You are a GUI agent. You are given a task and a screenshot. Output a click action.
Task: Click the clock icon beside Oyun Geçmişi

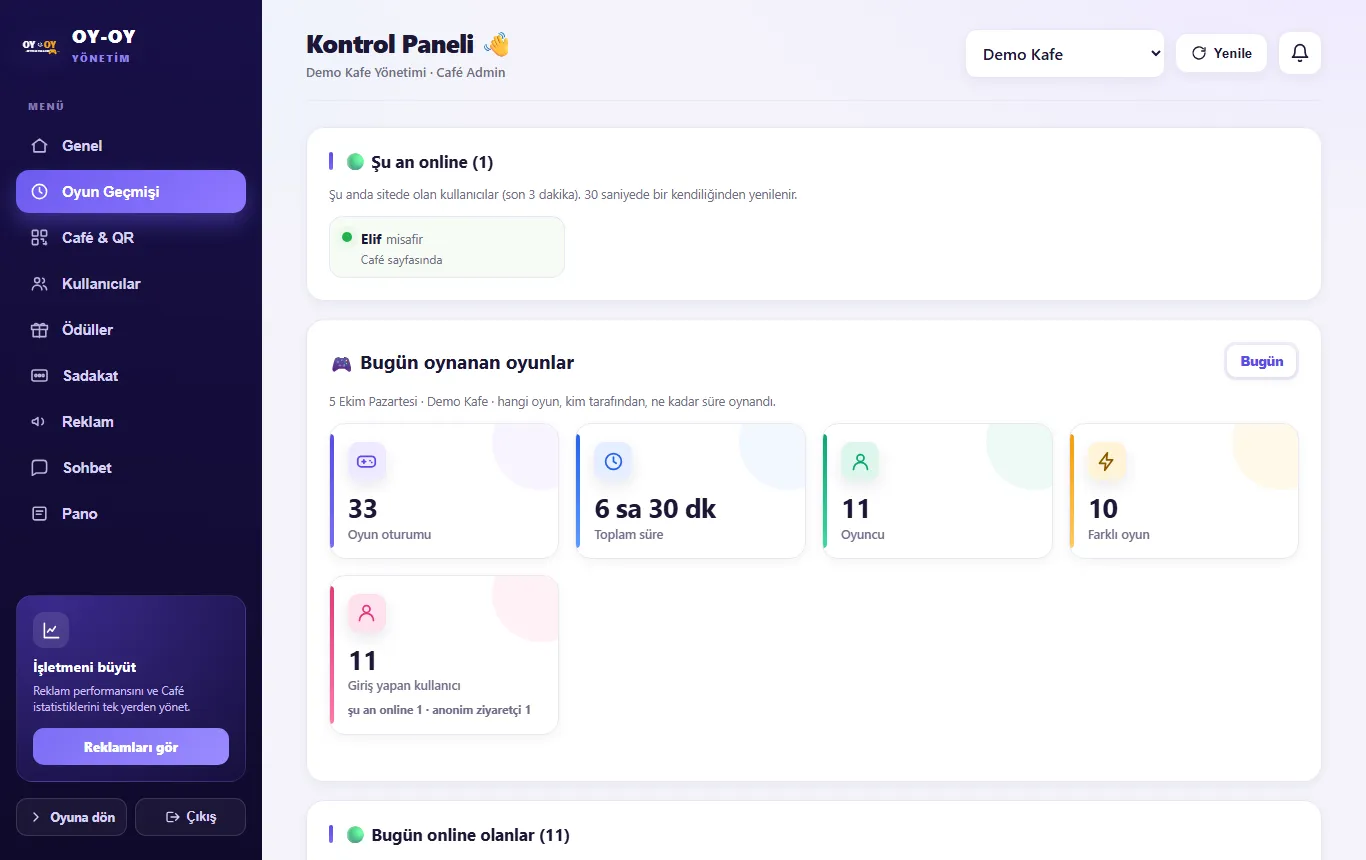click(39, 192)
